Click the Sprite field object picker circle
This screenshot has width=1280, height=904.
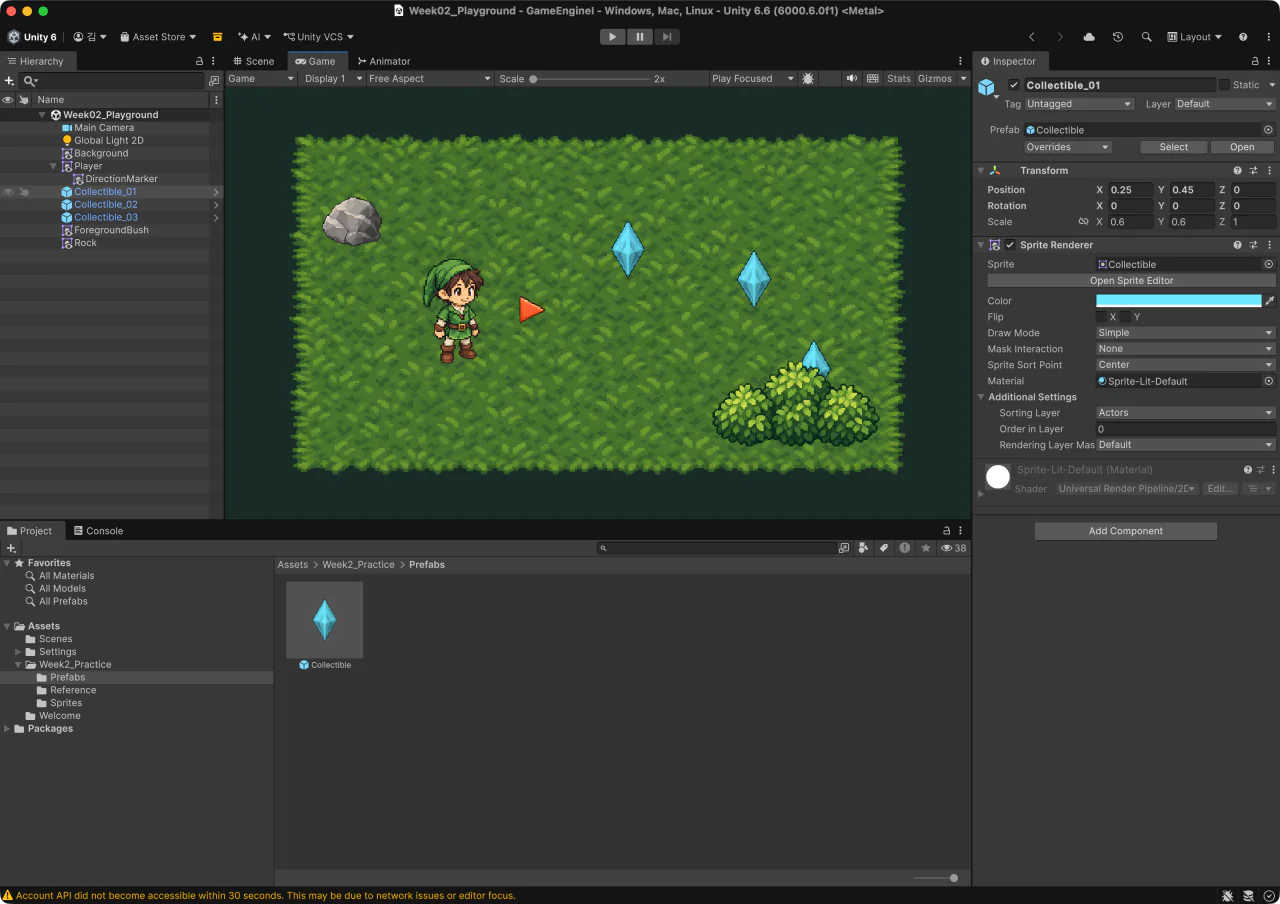(x=1269, y=265)
